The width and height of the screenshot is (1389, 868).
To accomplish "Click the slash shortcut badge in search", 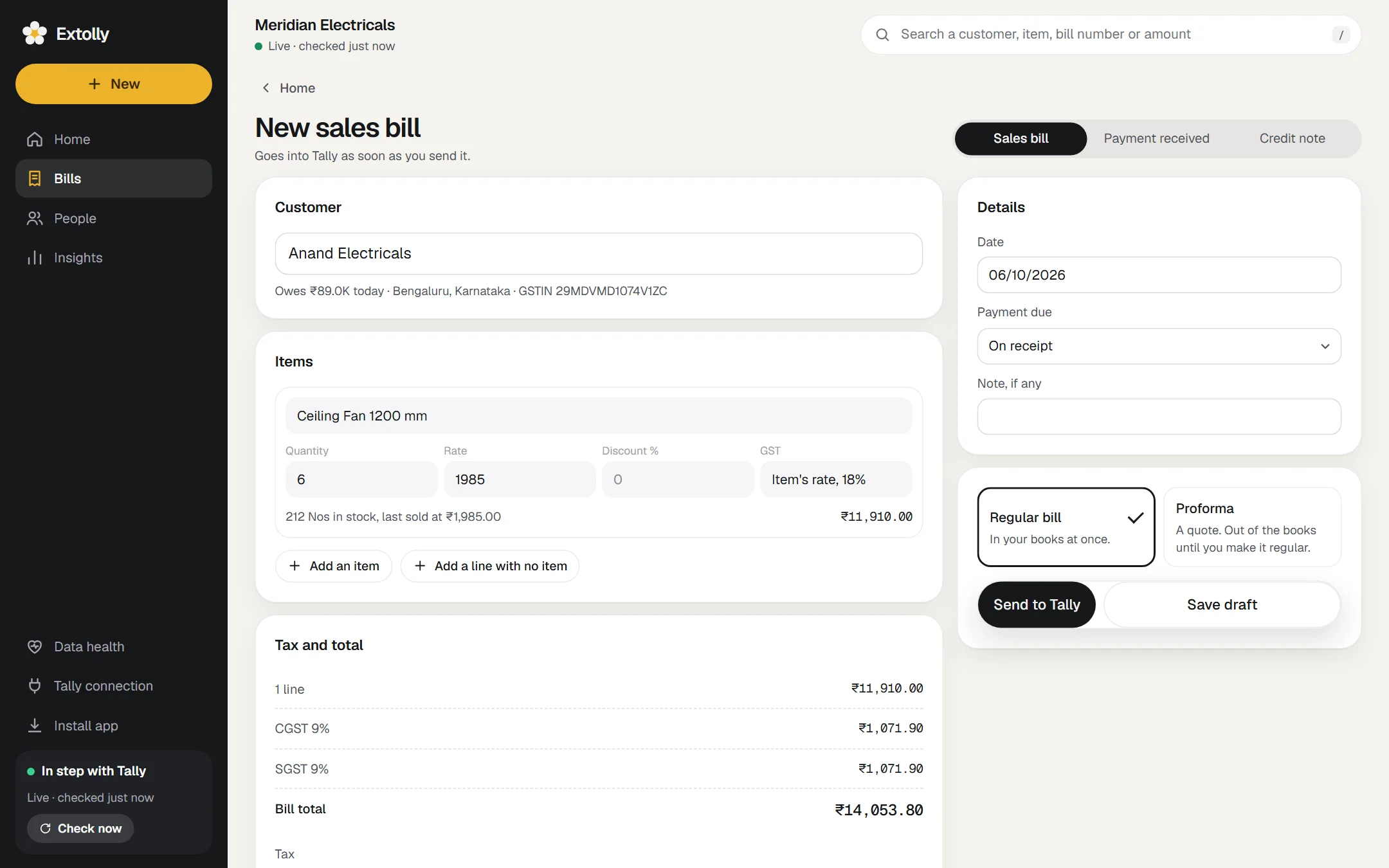I will [x=1341, y=35].
